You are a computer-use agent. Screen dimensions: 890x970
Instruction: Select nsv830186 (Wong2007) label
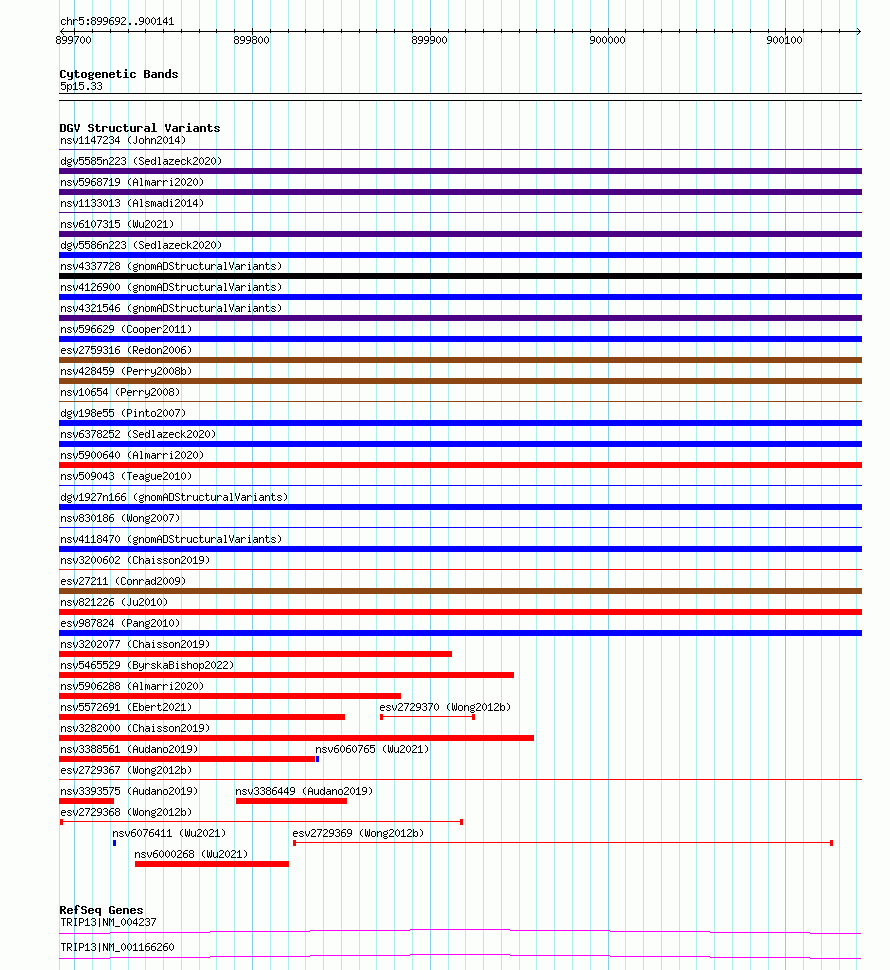tap(120, 519)
